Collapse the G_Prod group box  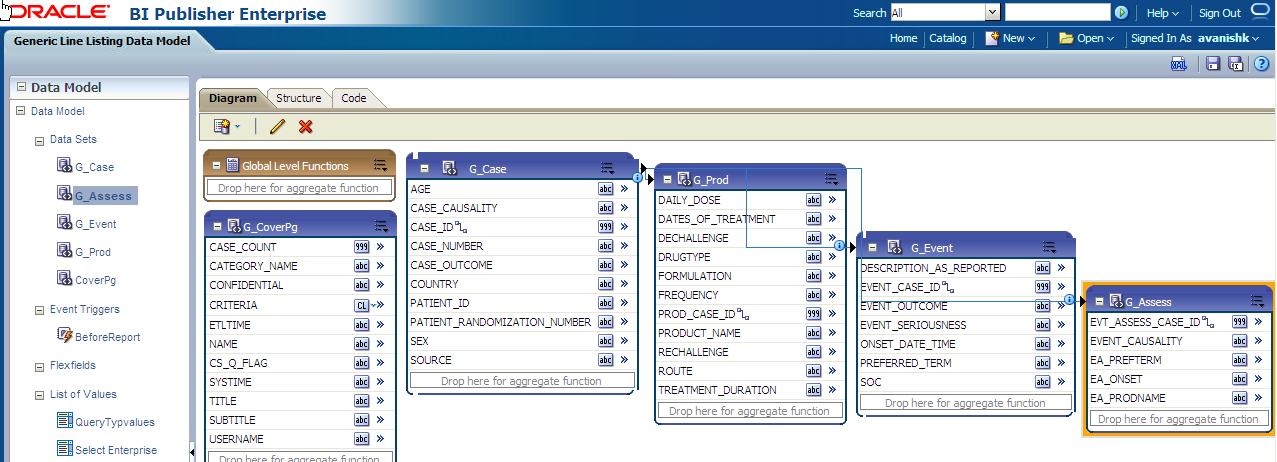point(665,180)
